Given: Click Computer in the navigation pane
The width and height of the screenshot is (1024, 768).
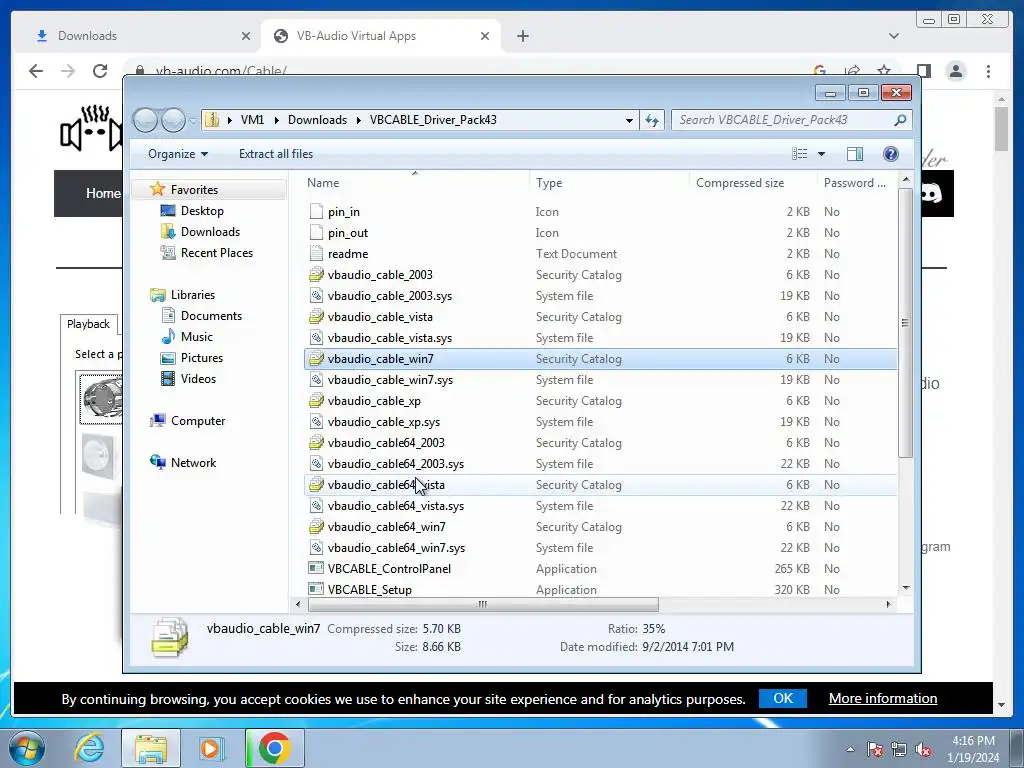Looking at the screenshot, I should pos(197,421).
